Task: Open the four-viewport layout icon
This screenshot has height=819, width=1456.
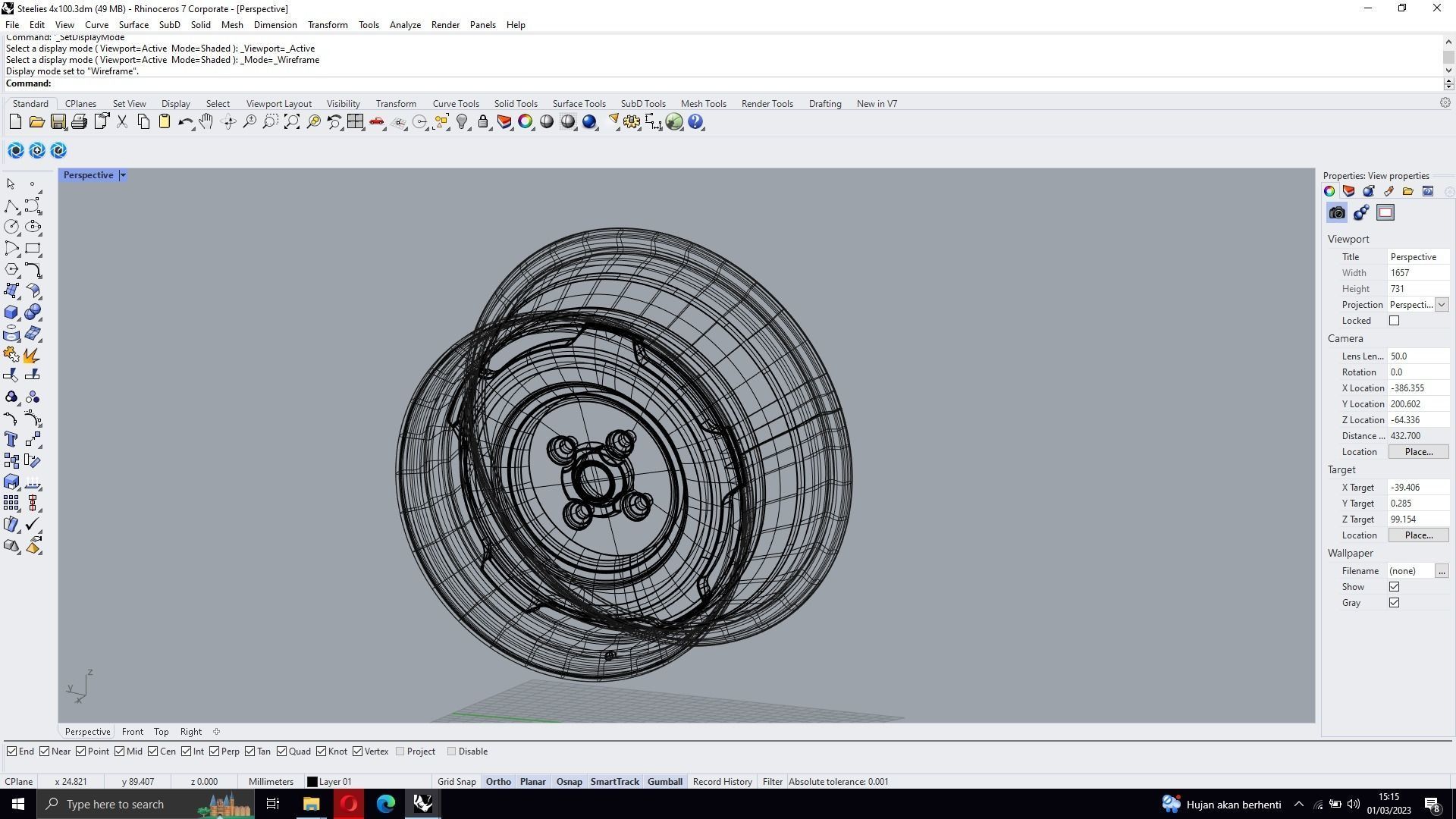Action: 355,122
